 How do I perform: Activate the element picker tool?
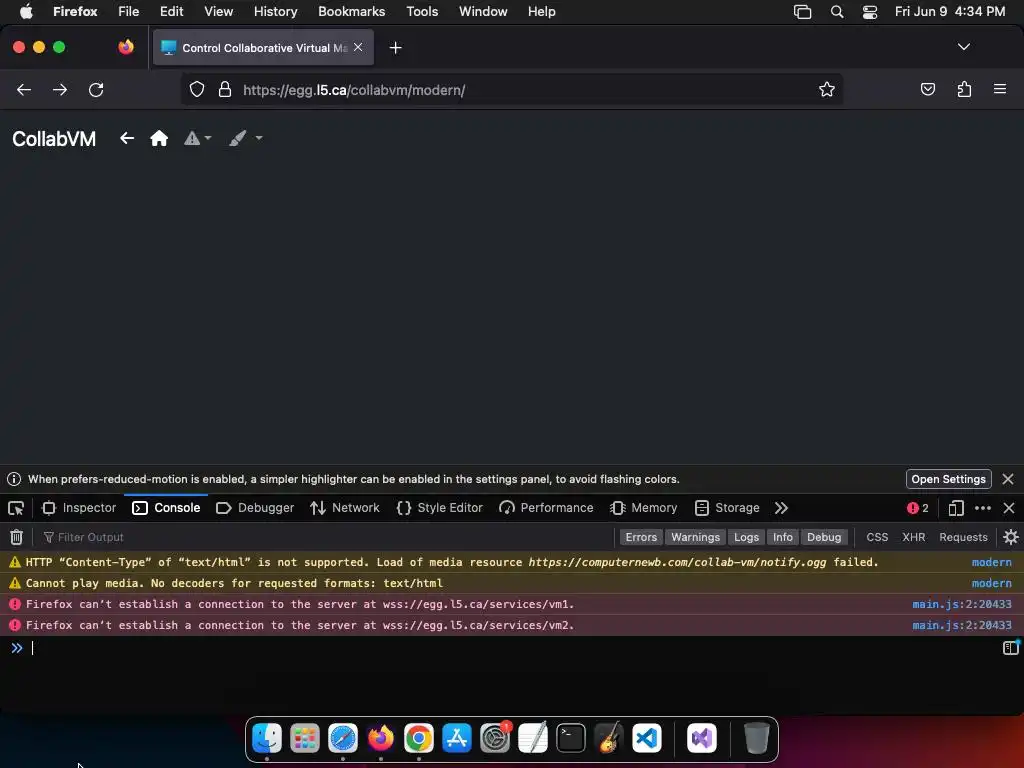pos(16,507)
